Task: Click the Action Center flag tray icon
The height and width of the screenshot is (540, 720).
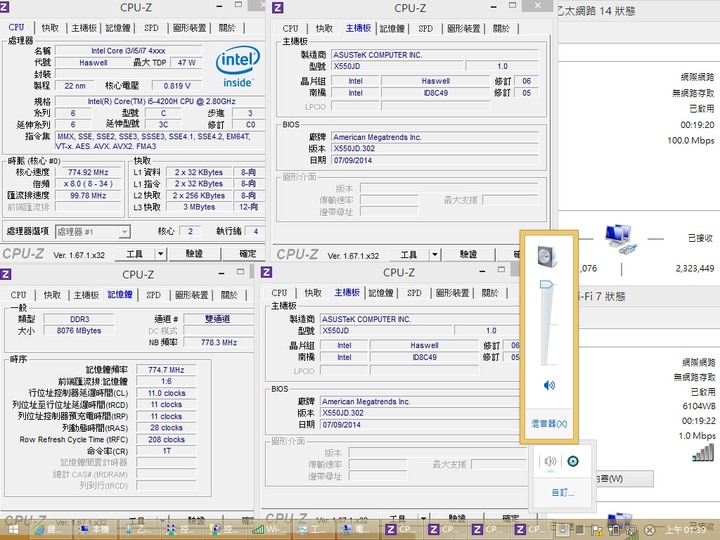Action: [x=597, y=530]
